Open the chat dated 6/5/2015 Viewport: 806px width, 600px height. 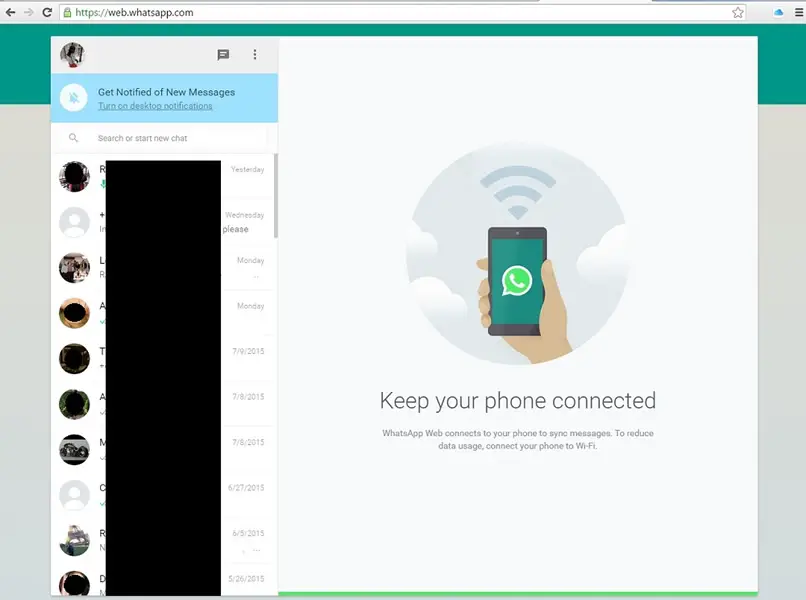coord(164,540)
